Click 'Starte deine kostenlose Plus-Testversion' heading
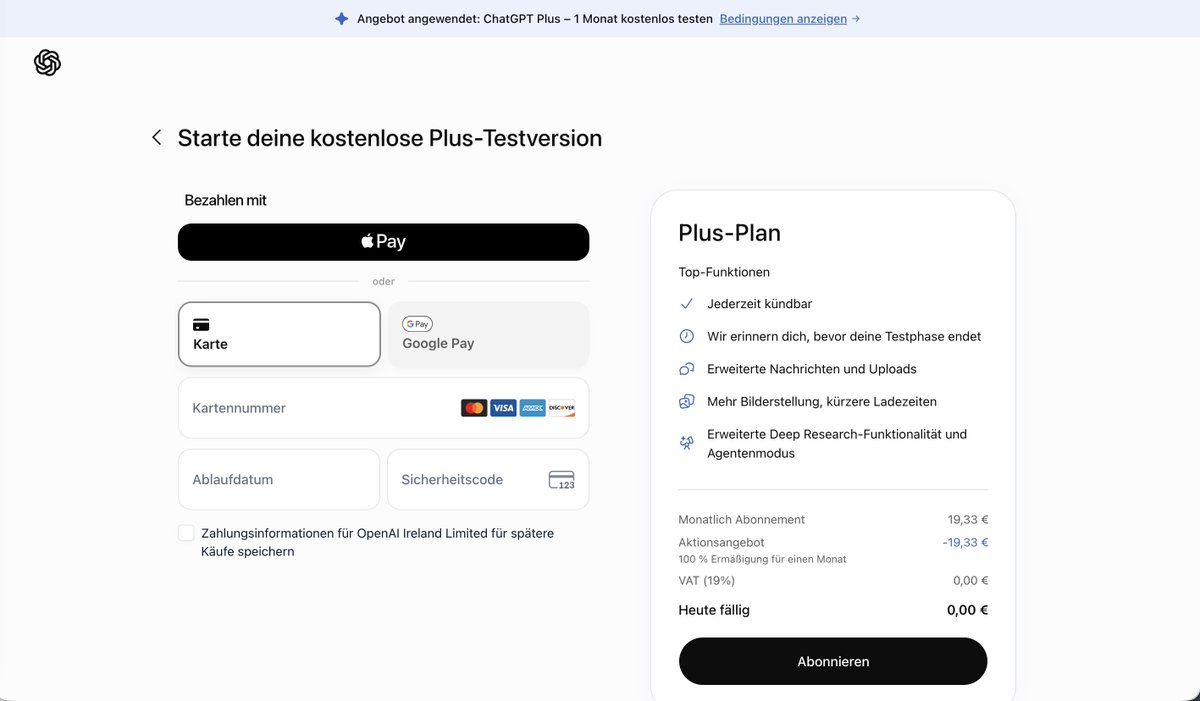The height and width of the screenshot is (701, 1200). point(390,138)
